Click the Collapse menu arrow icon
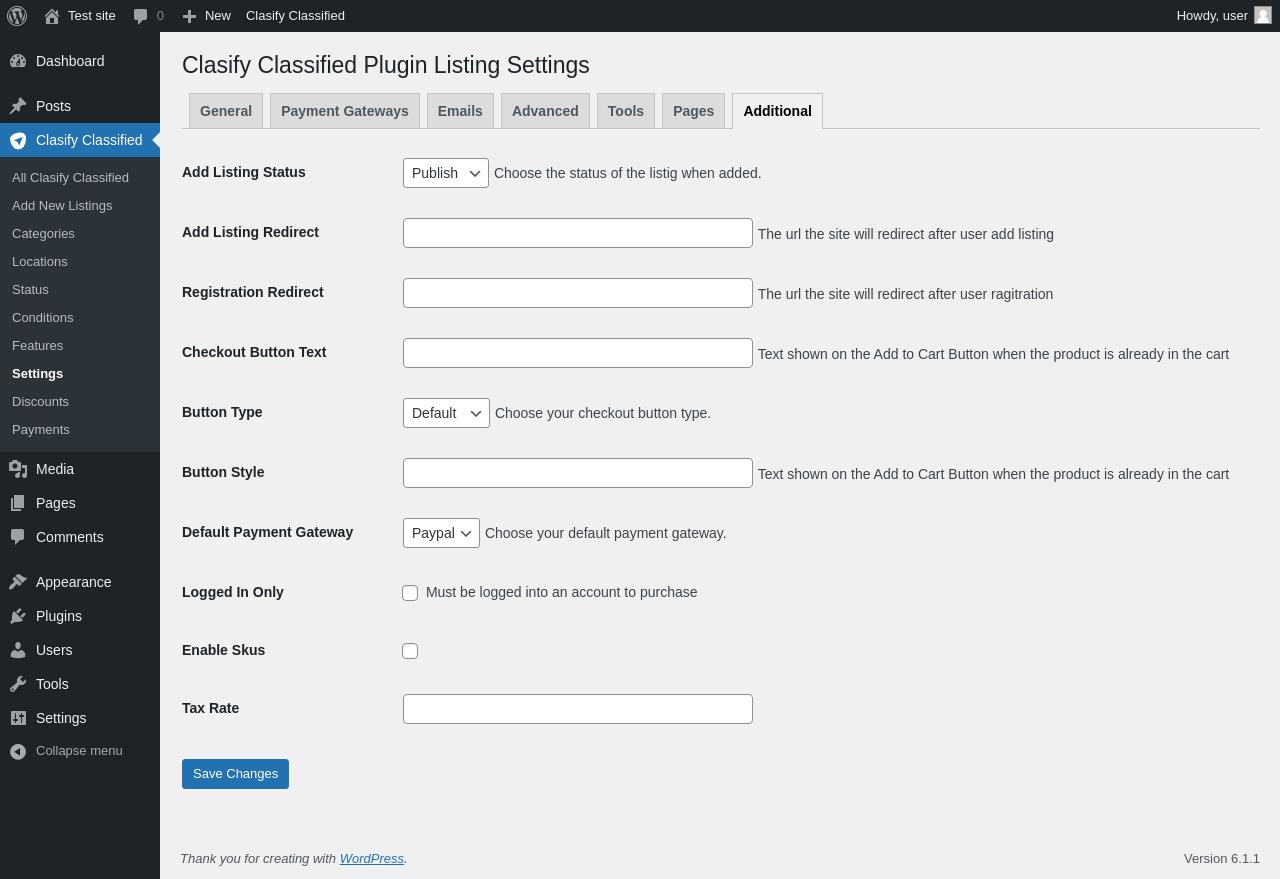1280x879 pixels. [x=18, y=751]
